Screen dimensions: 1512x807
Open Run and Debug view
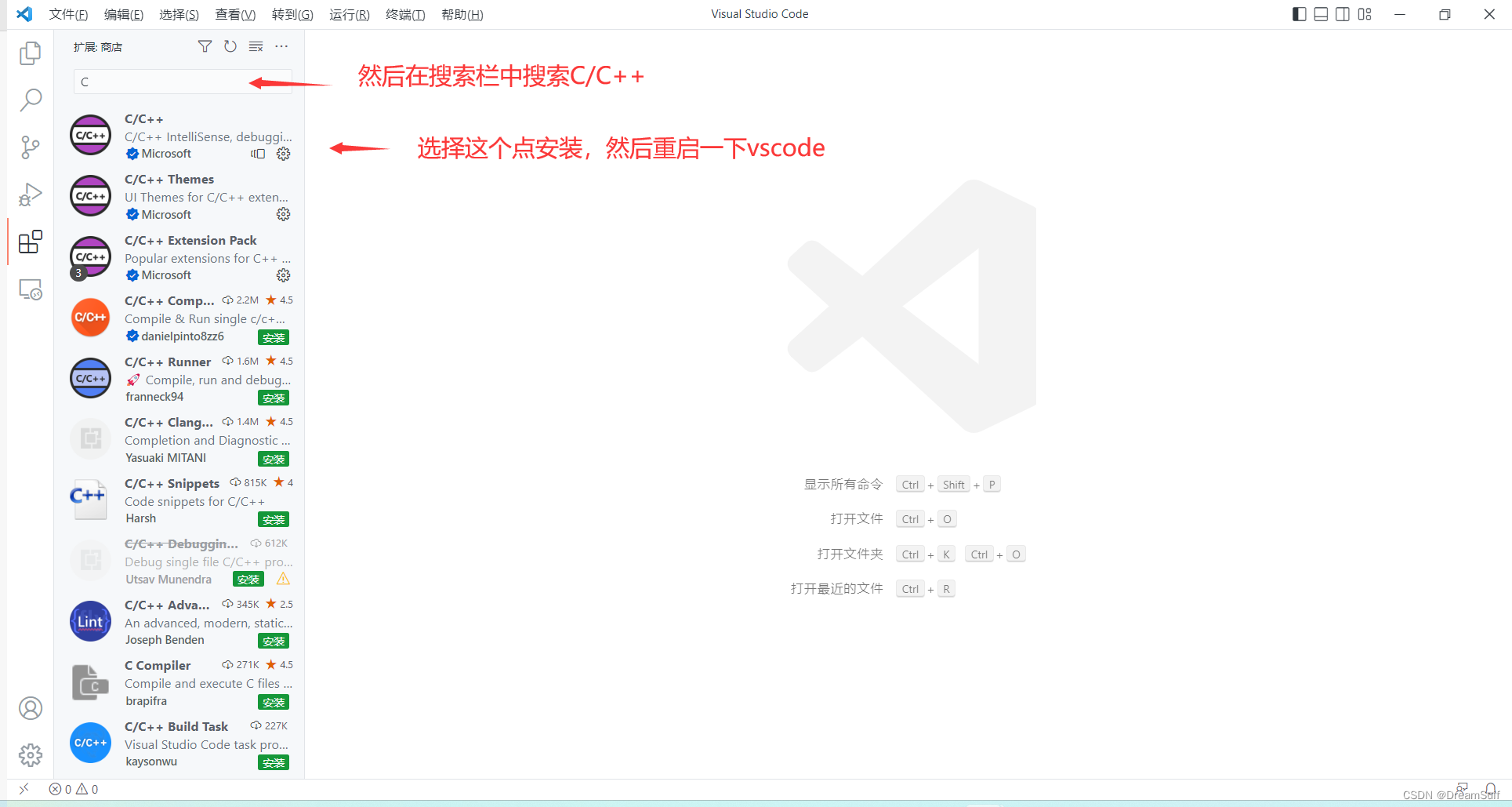pyautogui.click(x=31, y=194)
